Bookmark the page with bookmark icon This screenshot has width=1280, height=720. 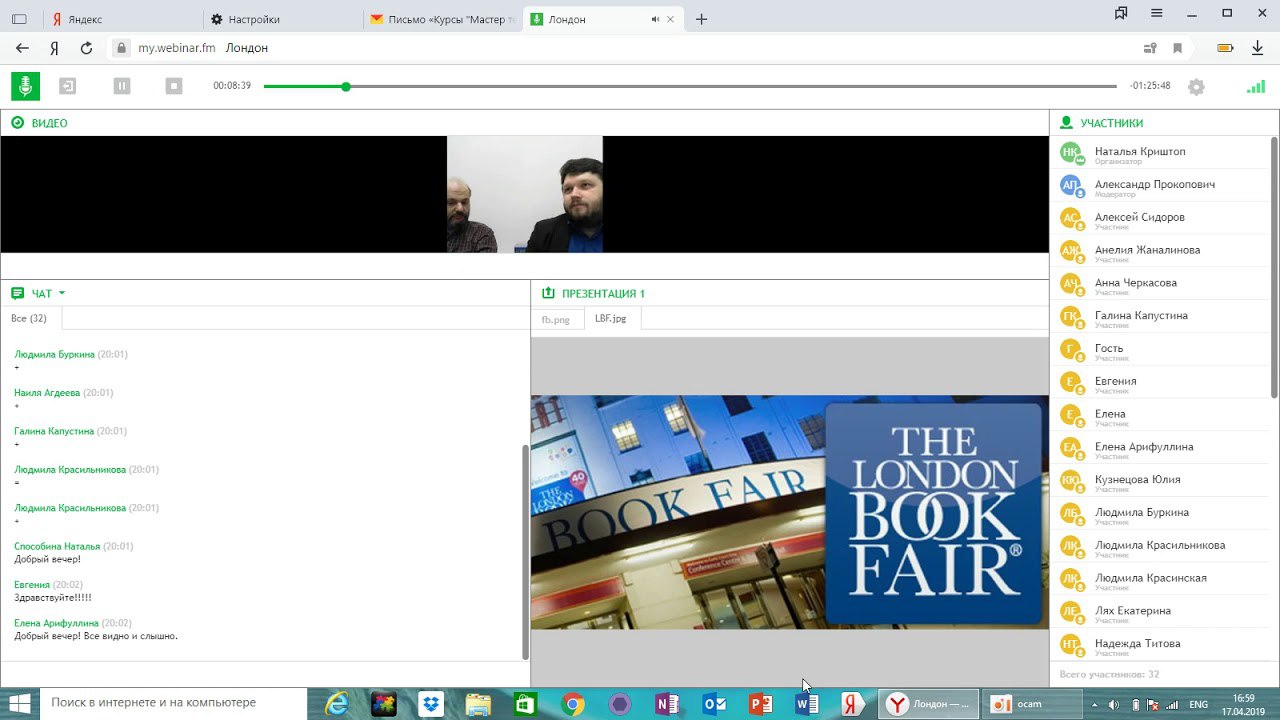1178,48
